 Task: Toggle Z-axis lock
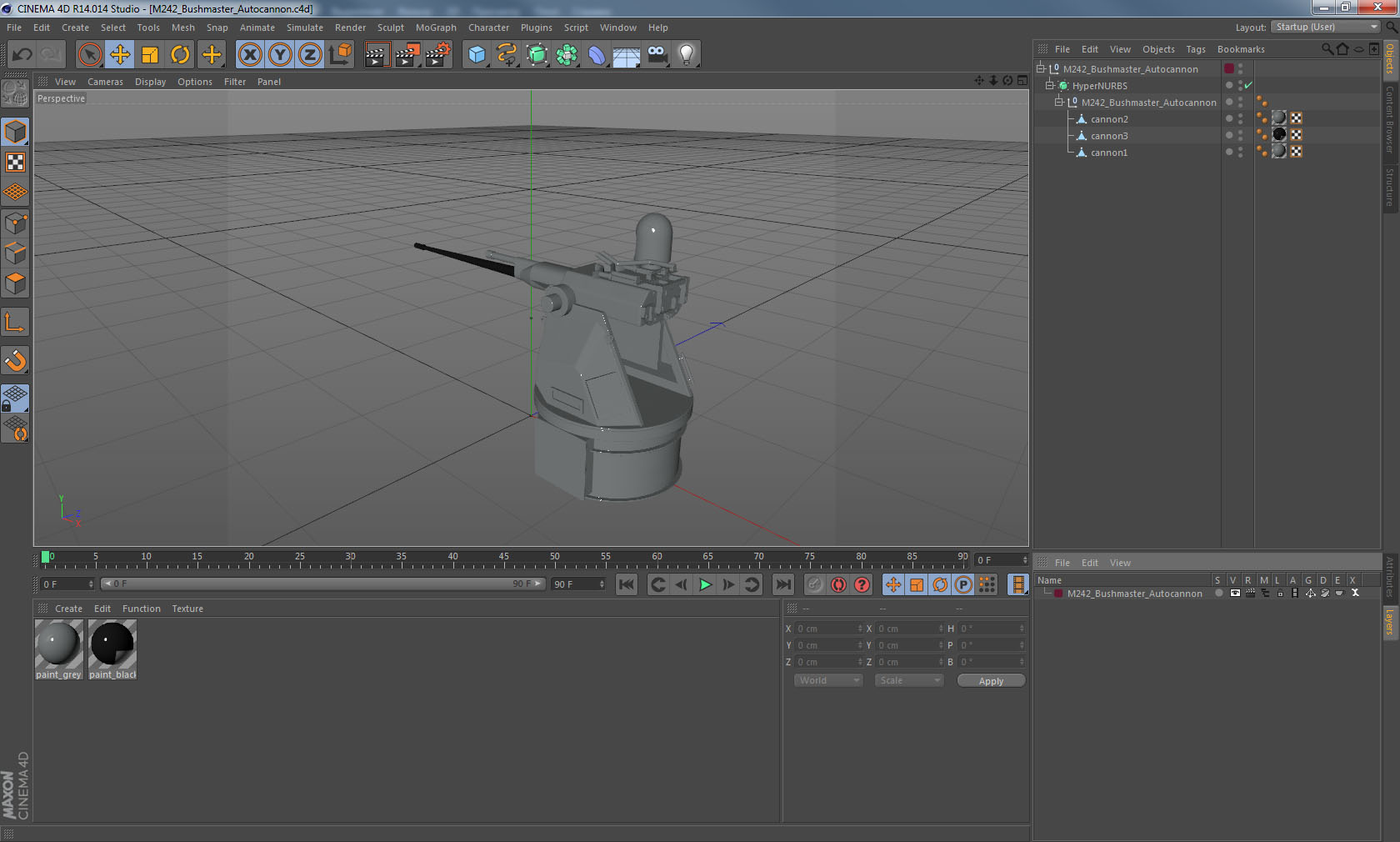310,55
